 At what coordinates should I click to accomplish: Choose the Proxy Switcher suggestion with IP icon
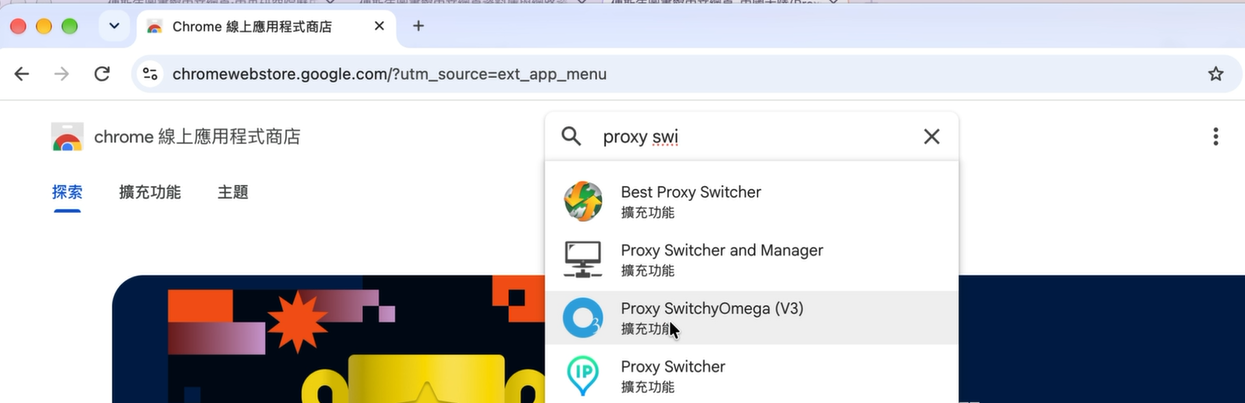tap(752, 375)
